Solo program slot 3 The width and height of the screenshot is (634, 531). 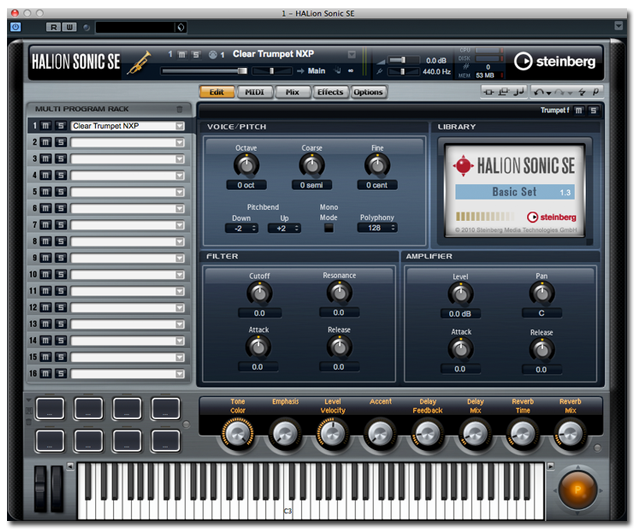[x=61, y=159]
